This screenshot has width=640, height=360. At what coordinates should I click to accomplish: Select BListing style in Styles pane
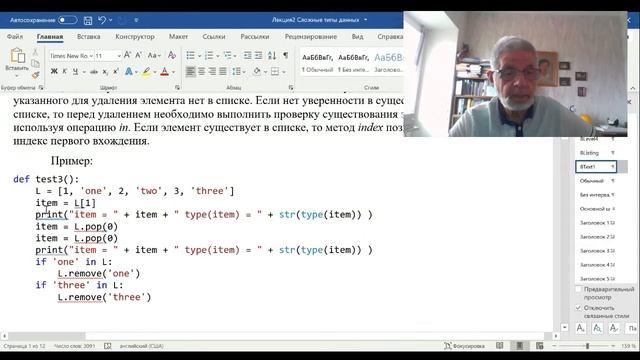click(x=596, y=153)
